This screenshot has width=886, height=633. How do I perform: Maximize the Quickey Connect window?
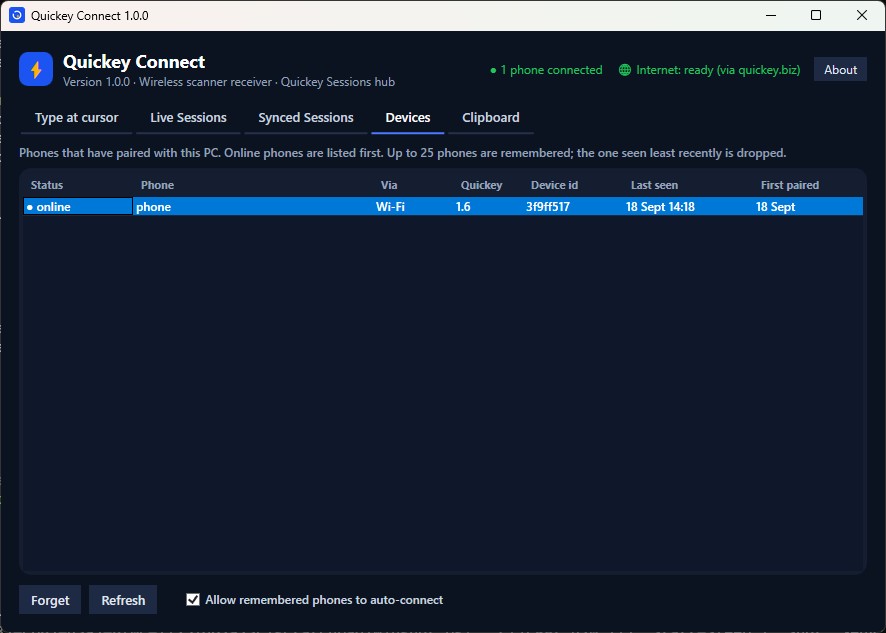(816, 15)
